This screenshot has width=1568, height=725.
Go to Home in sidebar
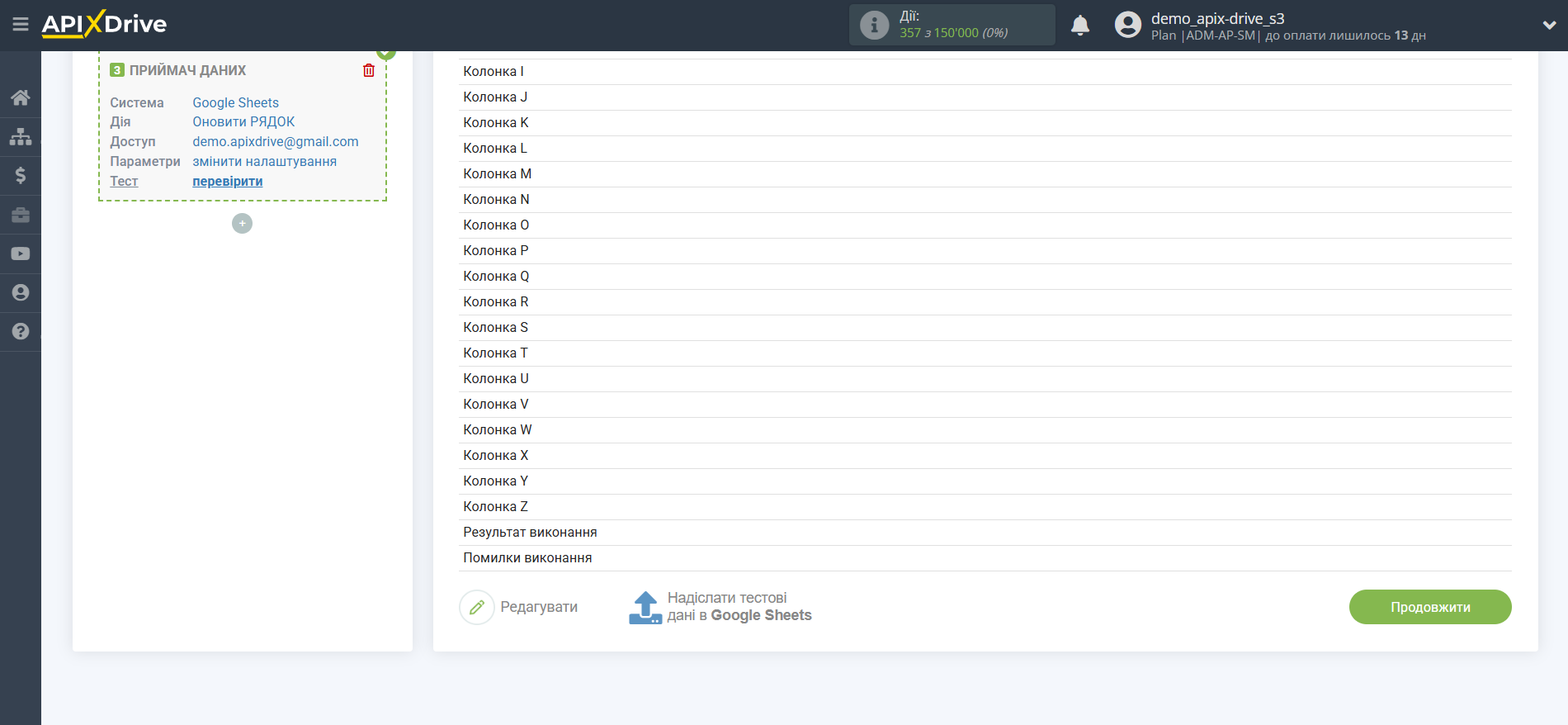[21, 97]
